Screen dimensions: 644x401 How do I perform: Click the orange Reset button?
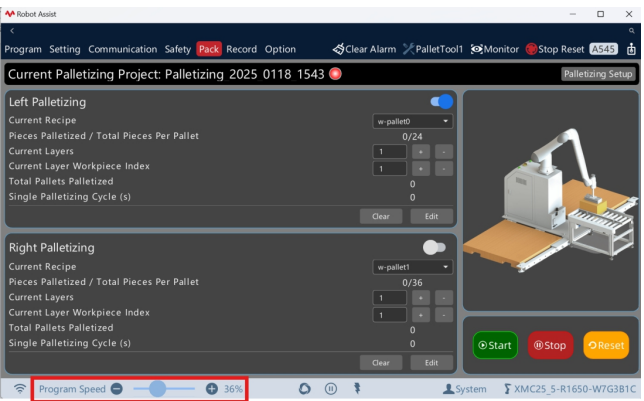[x=606, y=345]
